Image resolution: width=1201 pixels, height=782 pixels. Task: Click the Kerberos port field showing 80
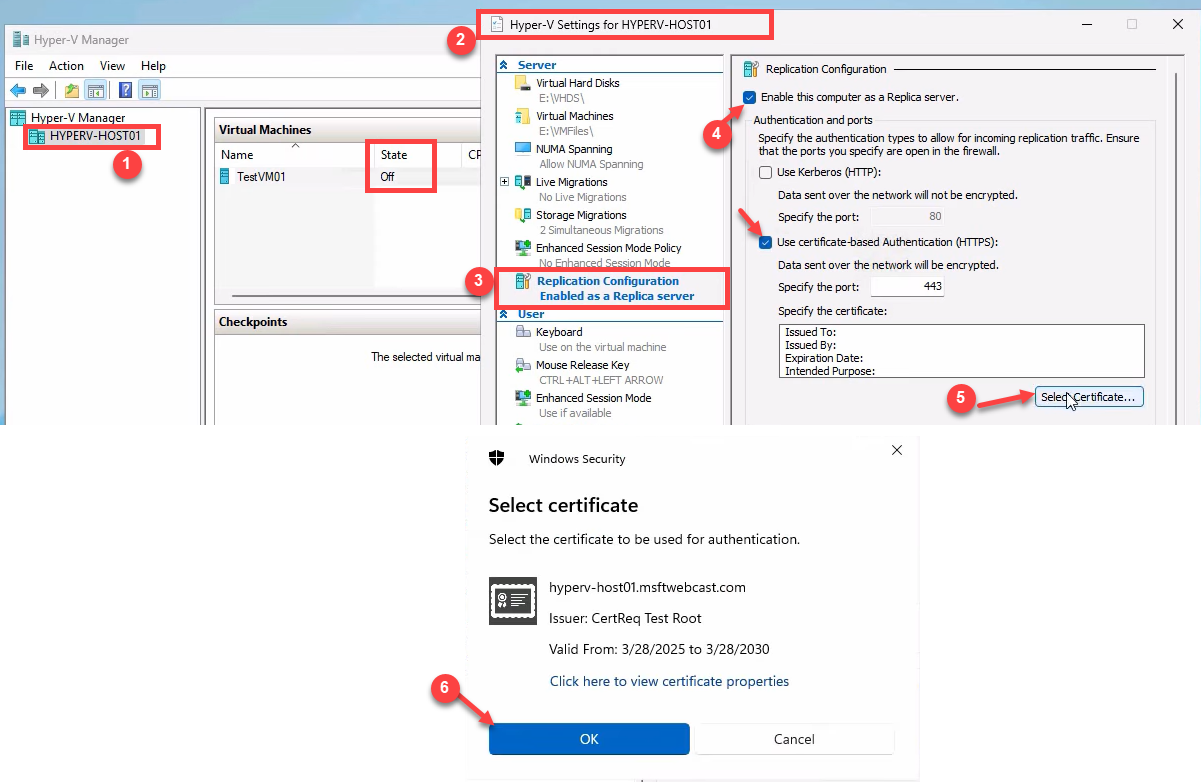(907, 216)
